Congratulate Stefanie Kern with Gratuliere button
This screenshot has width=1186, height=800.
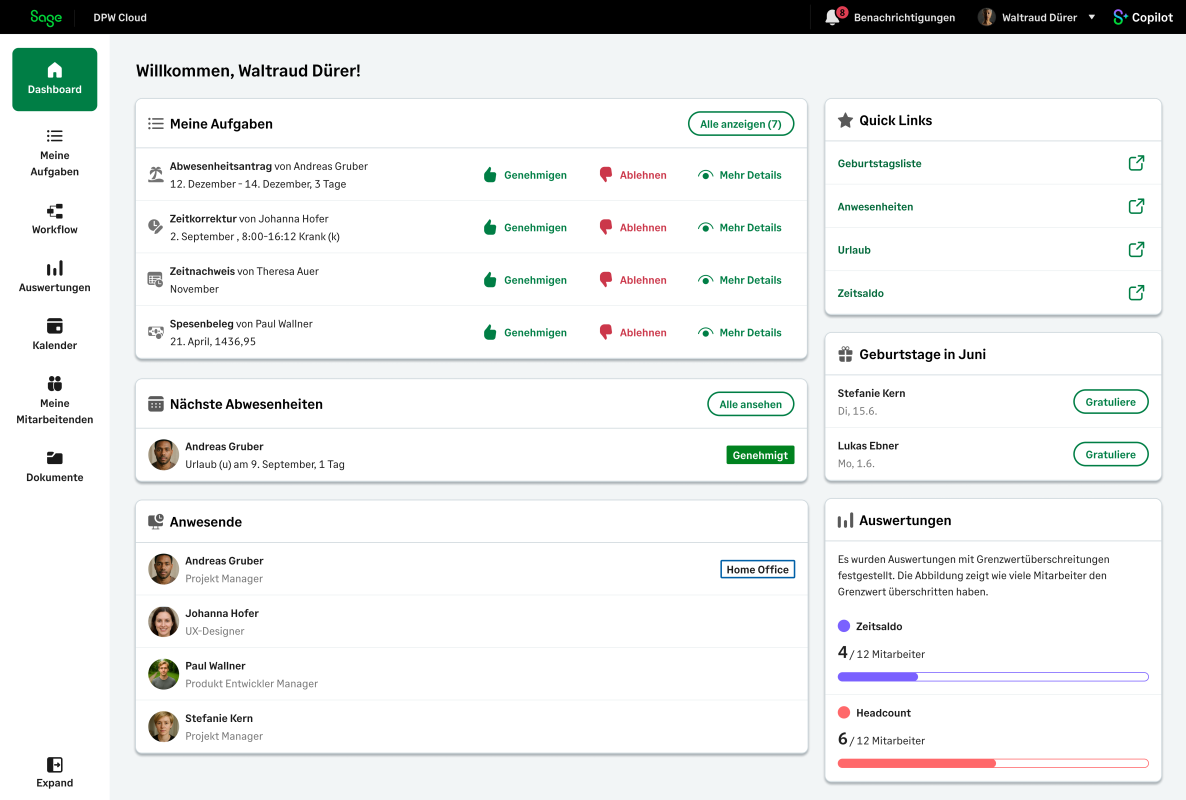point(1110,402)
